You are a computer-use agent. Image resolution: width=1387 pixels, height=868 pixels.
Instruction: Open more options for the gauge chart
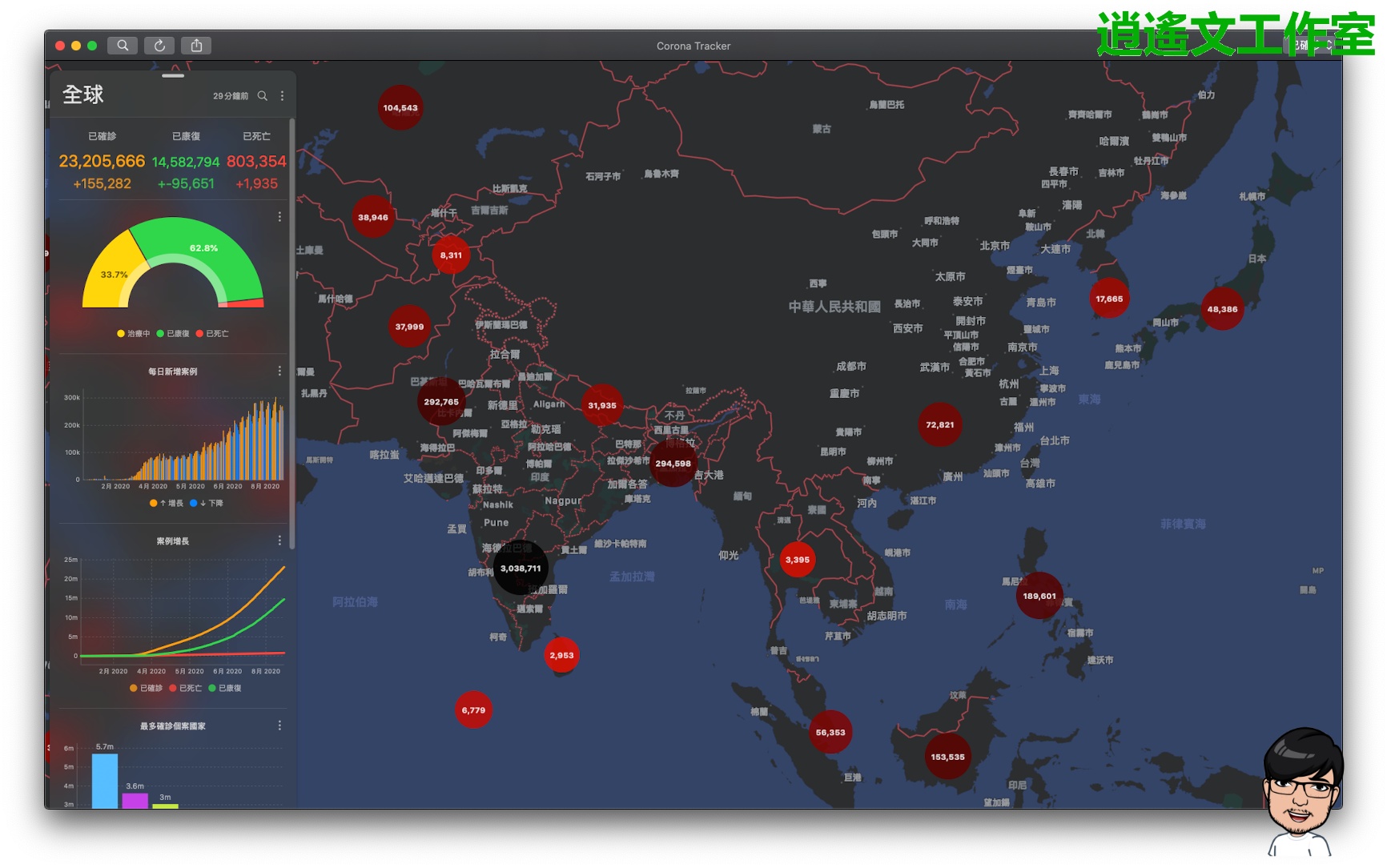coord(279,217)
